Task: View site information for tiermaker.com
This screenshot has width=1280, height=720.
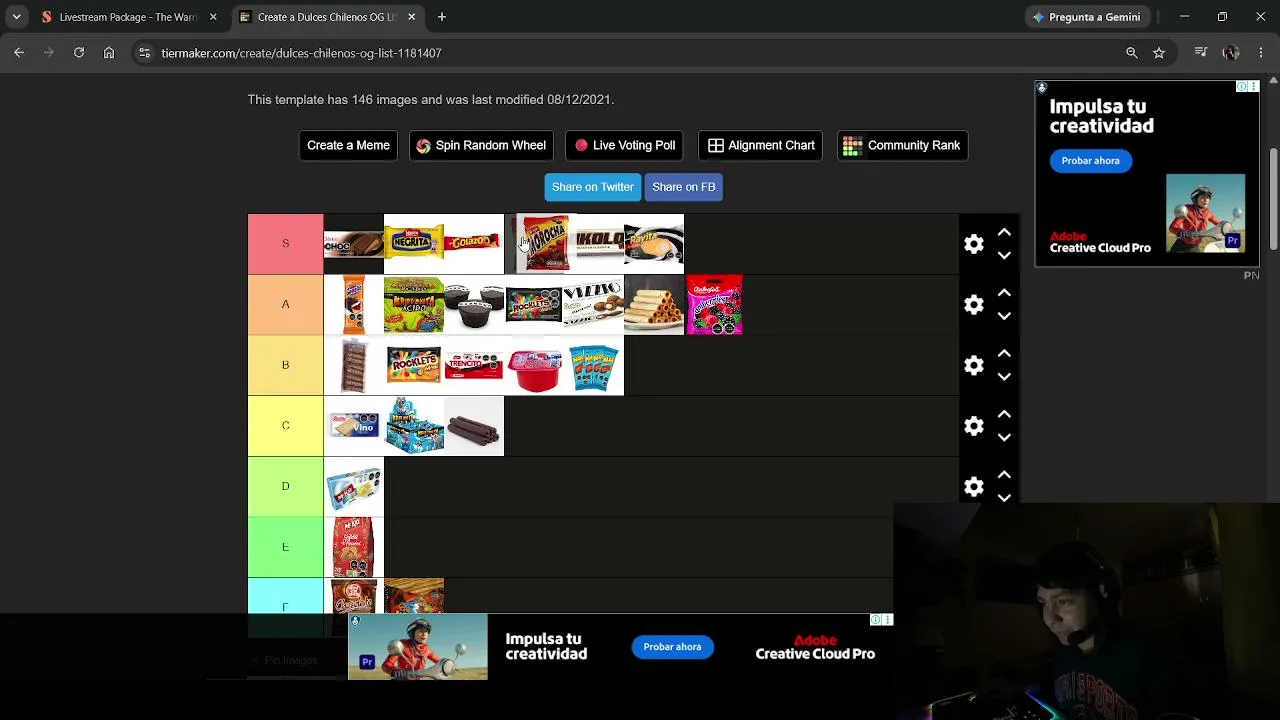Action: (145, 53)
